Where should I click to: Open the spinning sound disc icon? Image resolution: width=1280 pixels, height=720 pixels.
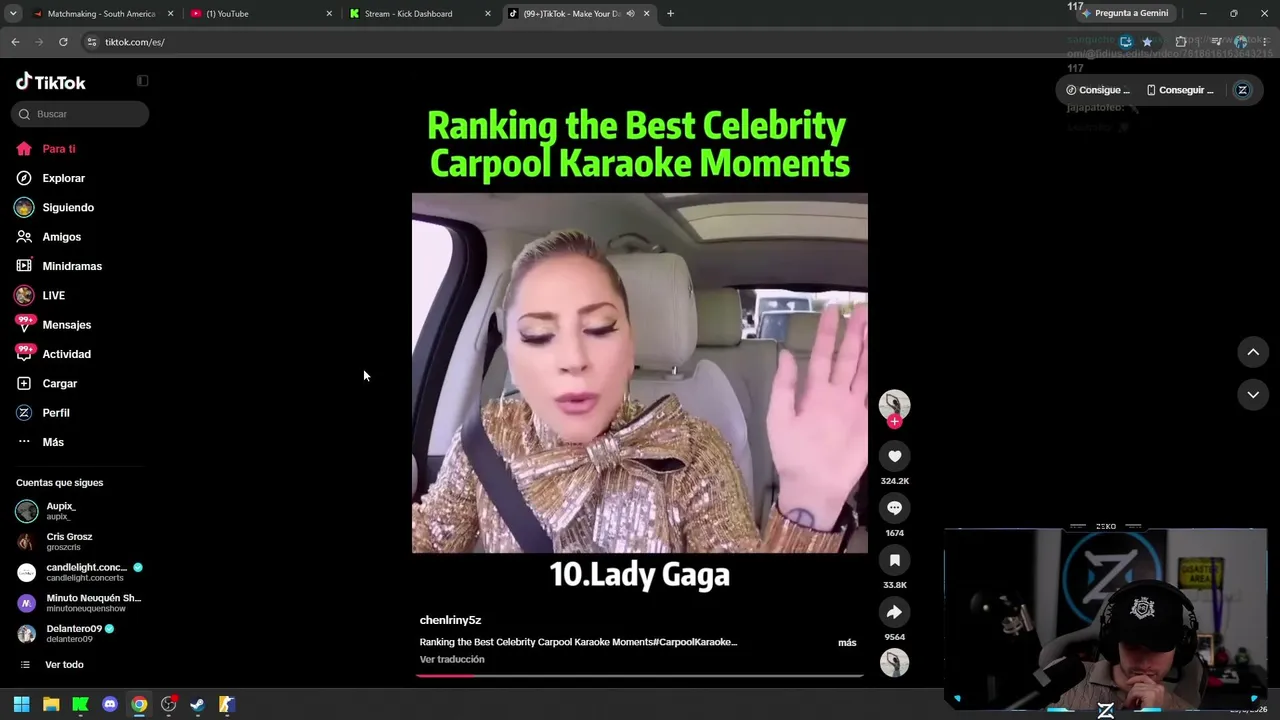[x=895, y=663]
